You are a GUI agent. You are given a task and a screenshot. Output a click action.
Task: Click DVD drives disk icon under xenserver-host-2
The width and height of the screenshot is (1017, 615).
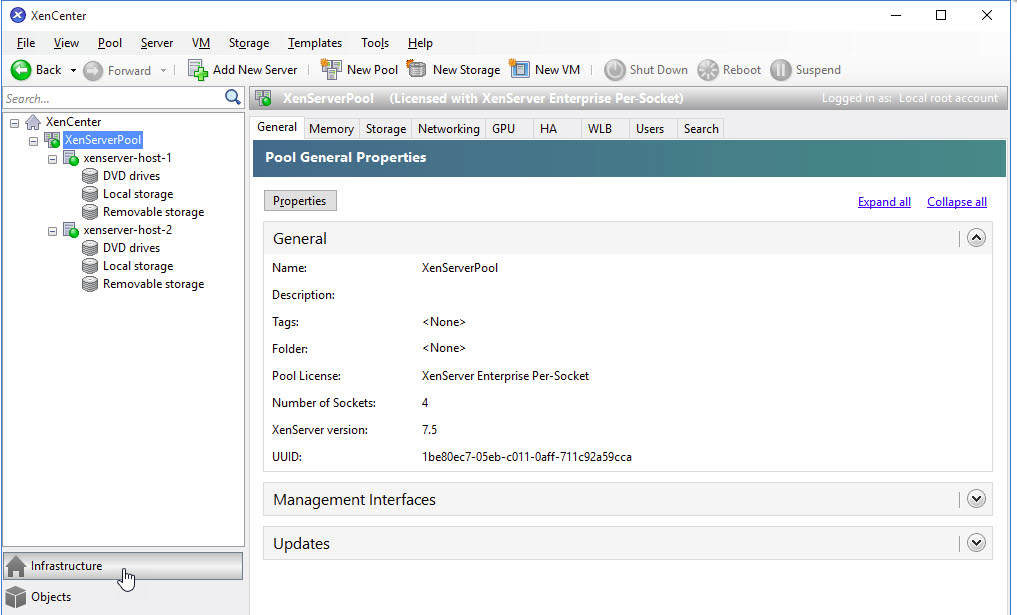pyautogui.click(x=90, y=248)
